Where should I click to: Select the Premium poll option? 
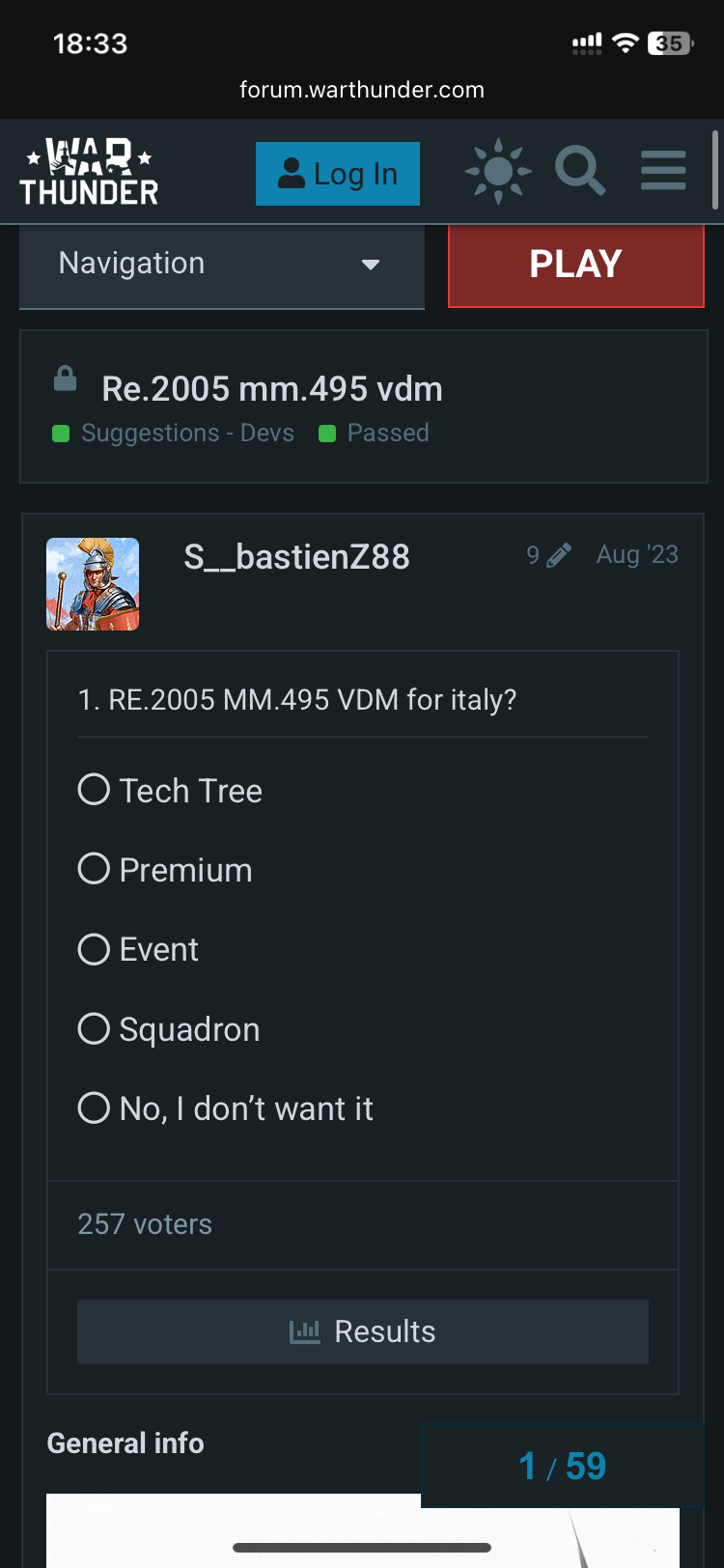click(94, 869)
